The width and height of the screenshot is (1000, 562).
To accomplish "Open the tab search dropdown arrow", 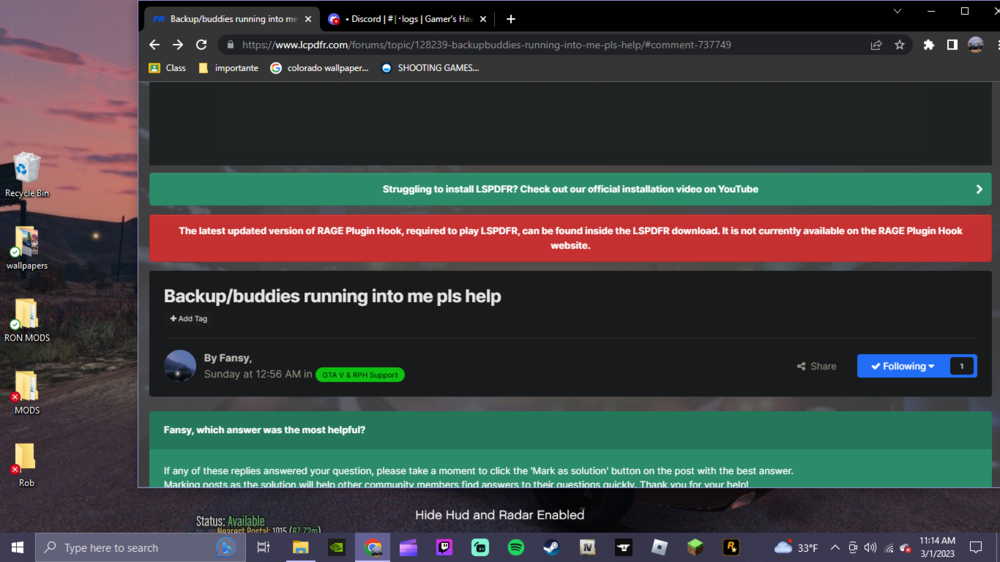I will pyautogui.click(x=897, y=11).
